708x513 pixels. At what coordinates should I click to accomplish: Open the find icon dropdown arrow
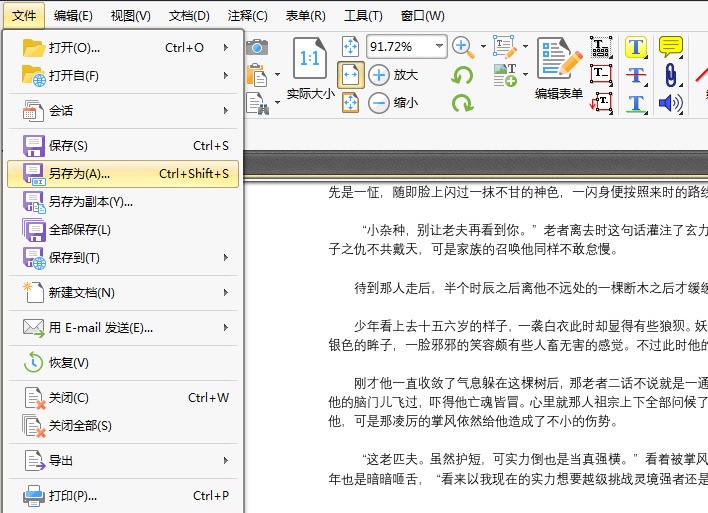pos(277,103)
